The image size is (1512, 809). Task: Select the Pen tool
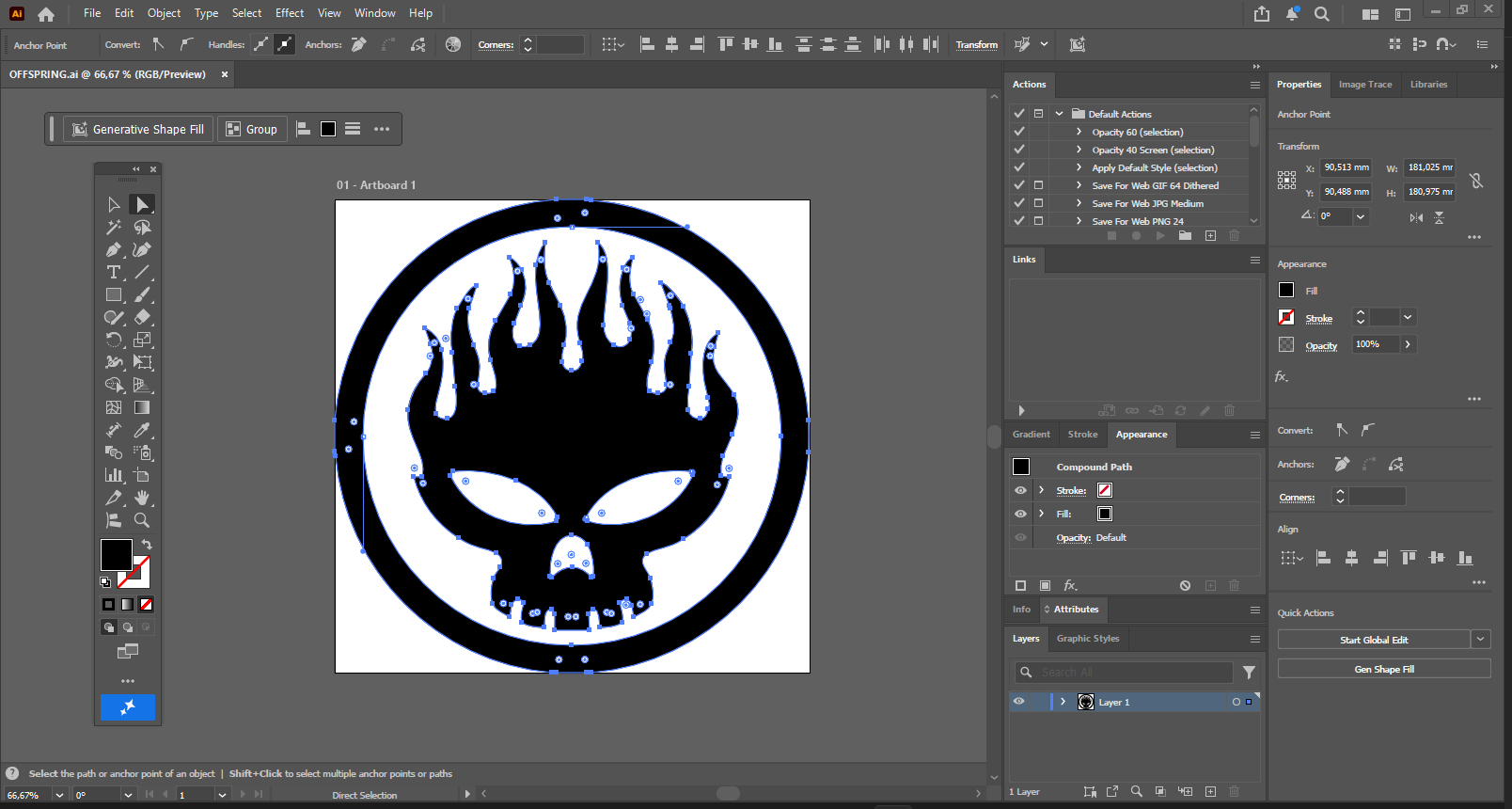tap(114, 249)
